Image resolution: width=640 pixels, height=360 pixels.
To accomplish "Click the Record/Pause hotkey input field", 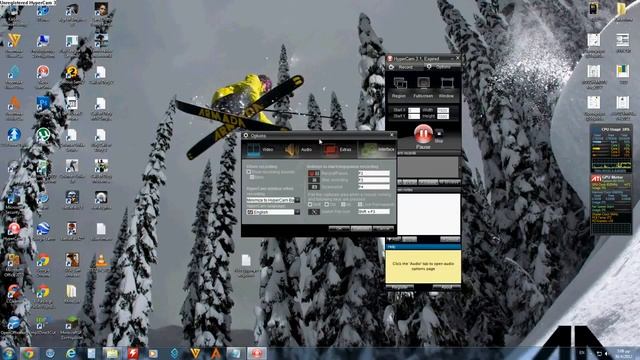I will click(374, 173).
